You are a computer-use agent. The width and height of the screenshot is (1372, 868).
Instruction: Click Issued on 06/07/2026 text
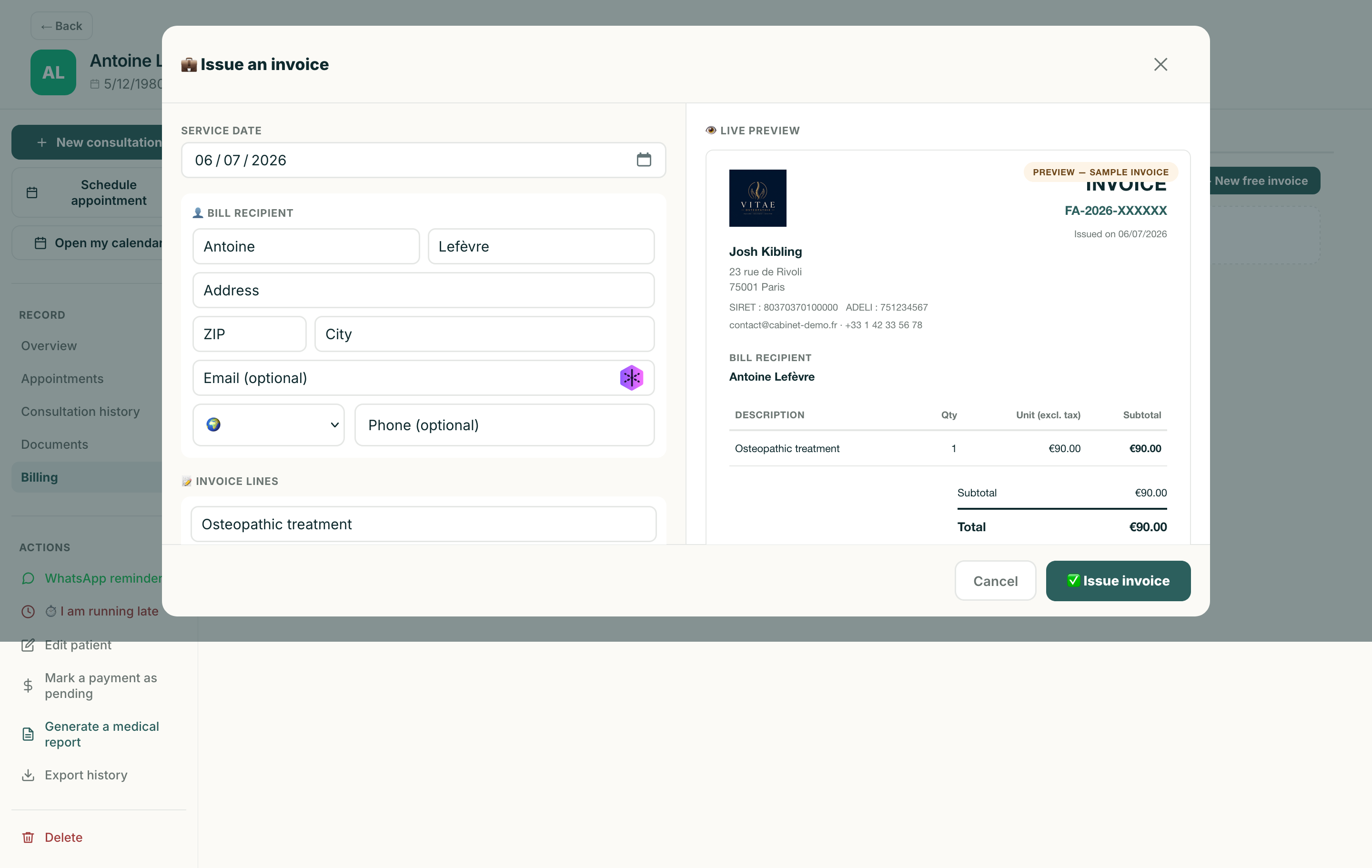click(x=1120, y=233)
